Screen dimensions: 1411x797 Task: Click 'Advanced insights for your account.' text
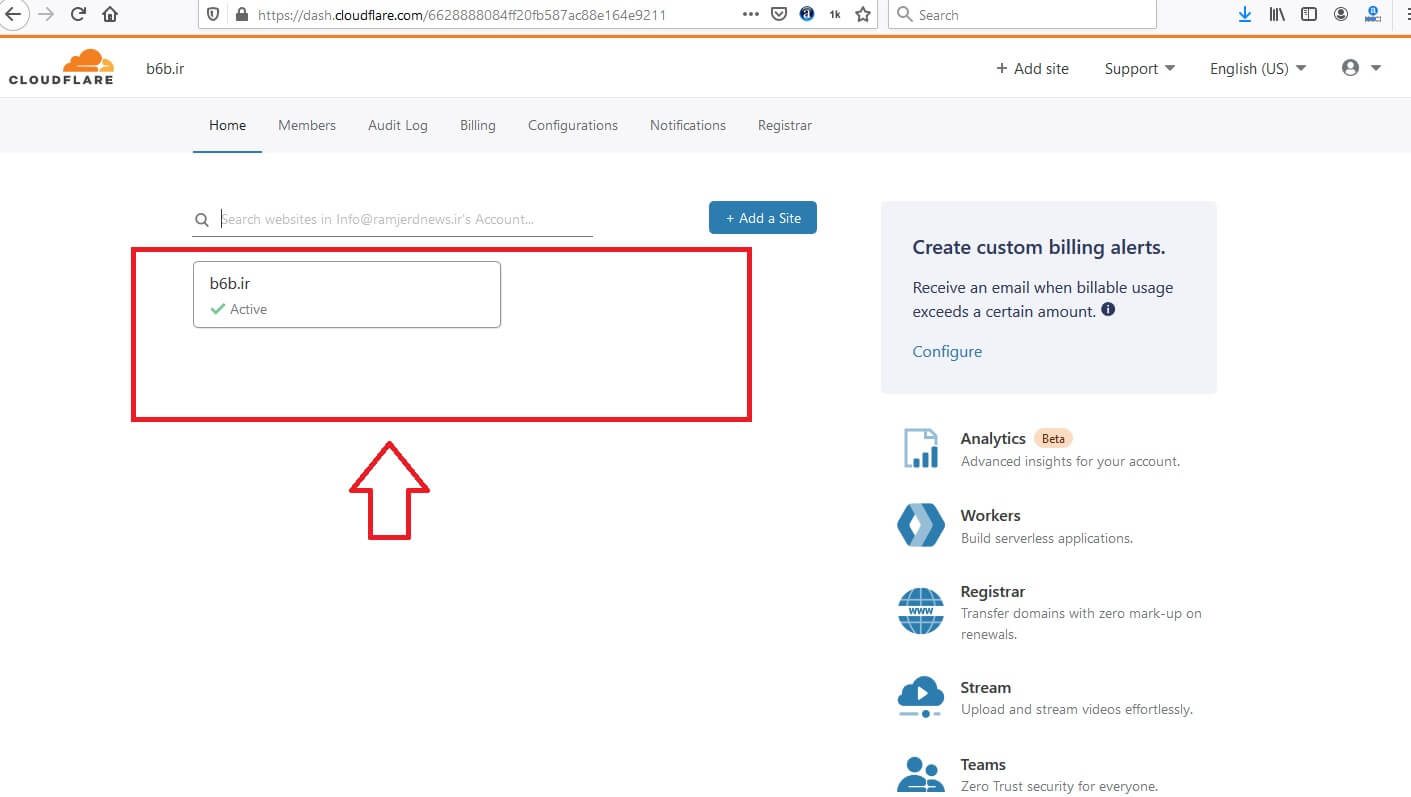click(1071, 462)
